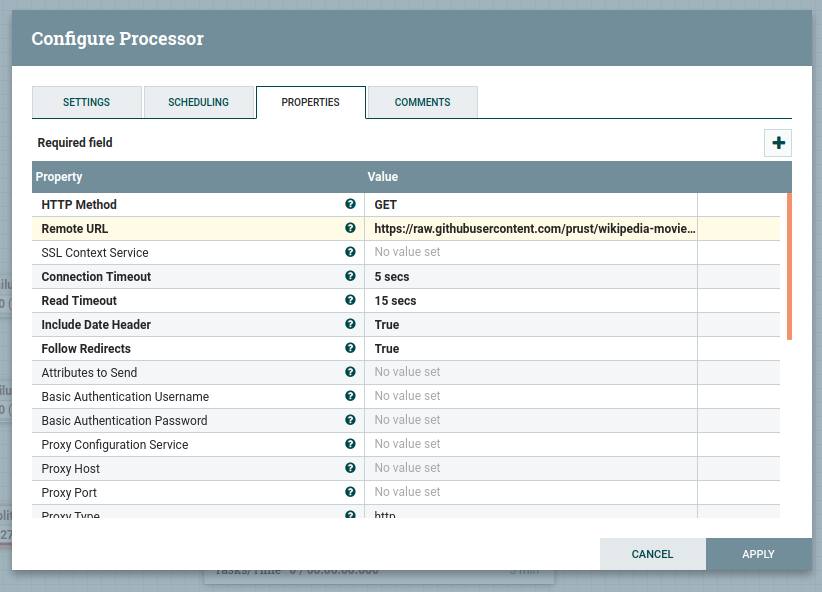Click help icon next to HTTP Method
The image size is (822, 592).
[350, 204]
